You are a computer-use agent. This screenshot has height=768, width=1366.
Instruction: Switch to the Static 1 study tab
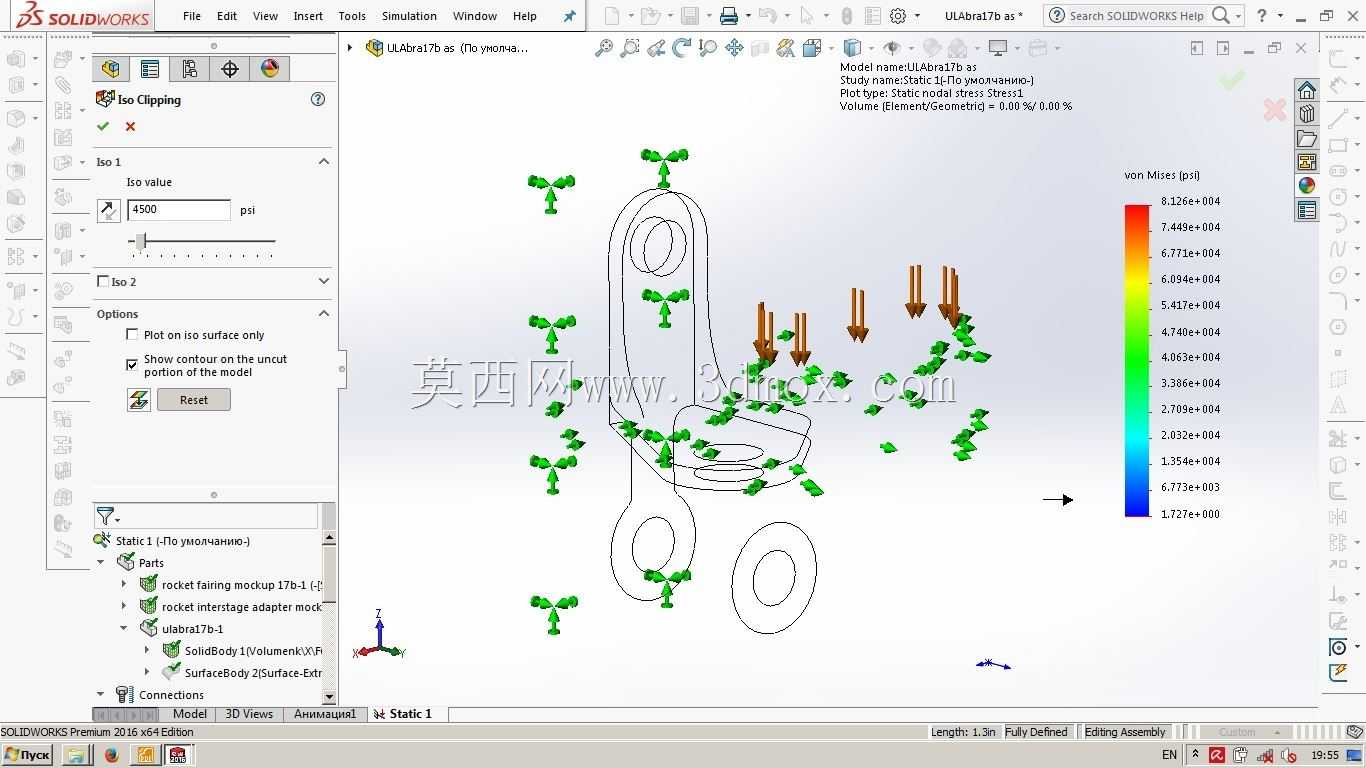click(x=403, y=714)
